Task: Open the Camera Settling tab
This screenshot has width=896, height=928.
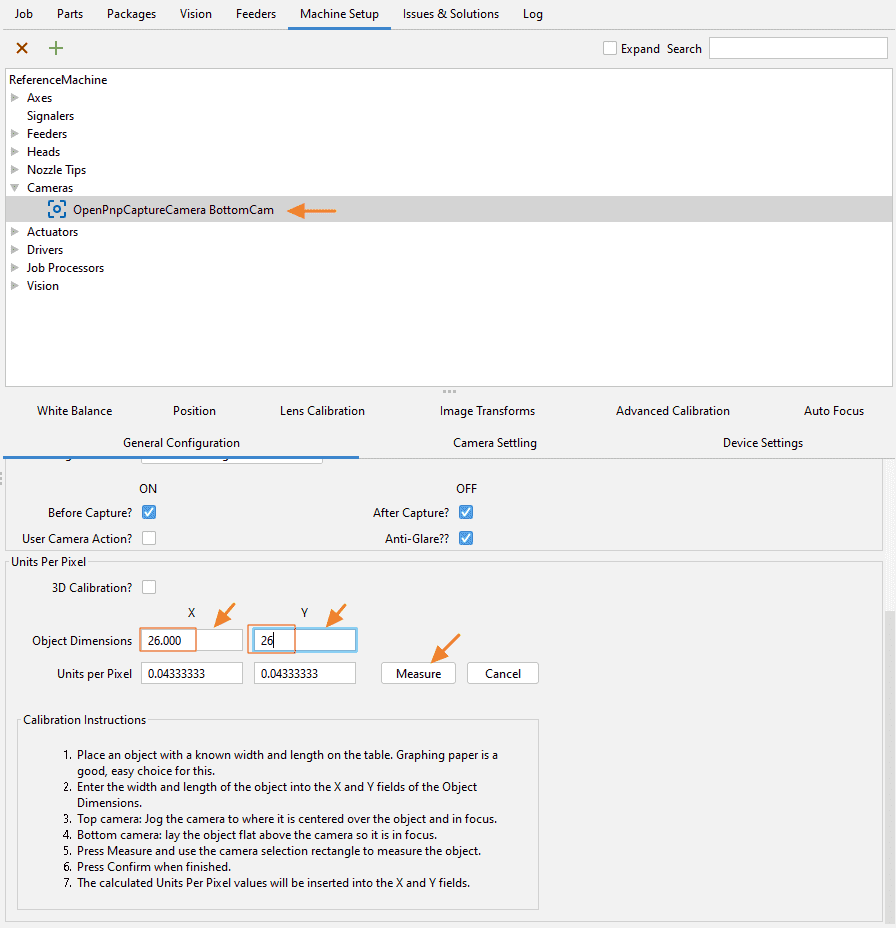Action: 495,443
